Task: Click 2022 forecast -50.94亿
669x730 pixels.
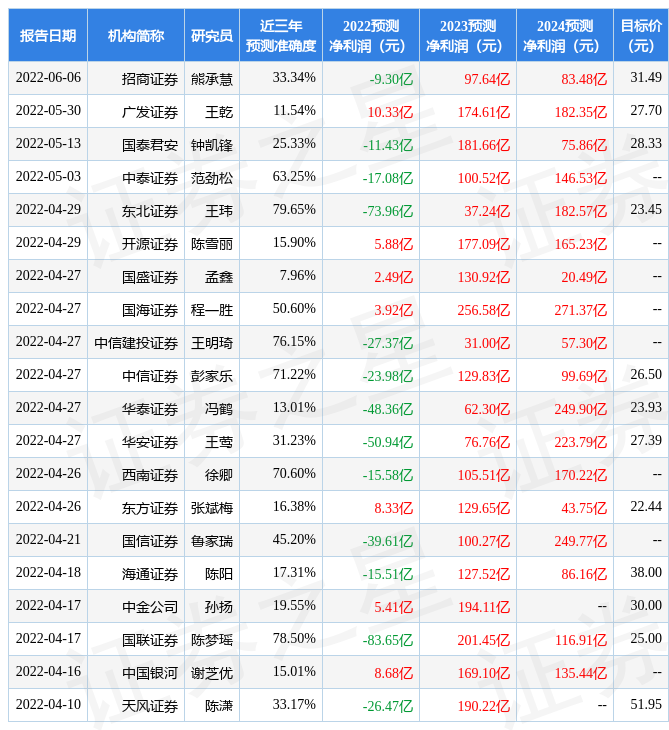Action: (x=388, y=443)
